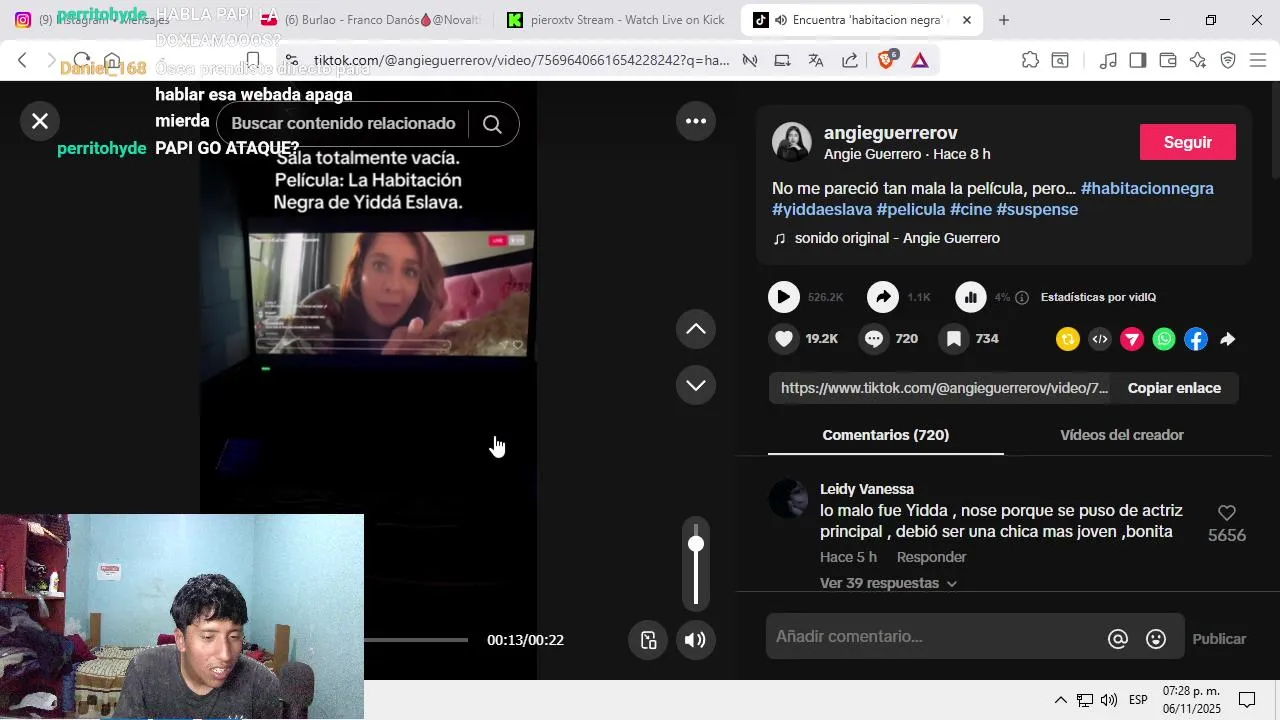Open Leidy Vanessa commenter avatar

788,499
